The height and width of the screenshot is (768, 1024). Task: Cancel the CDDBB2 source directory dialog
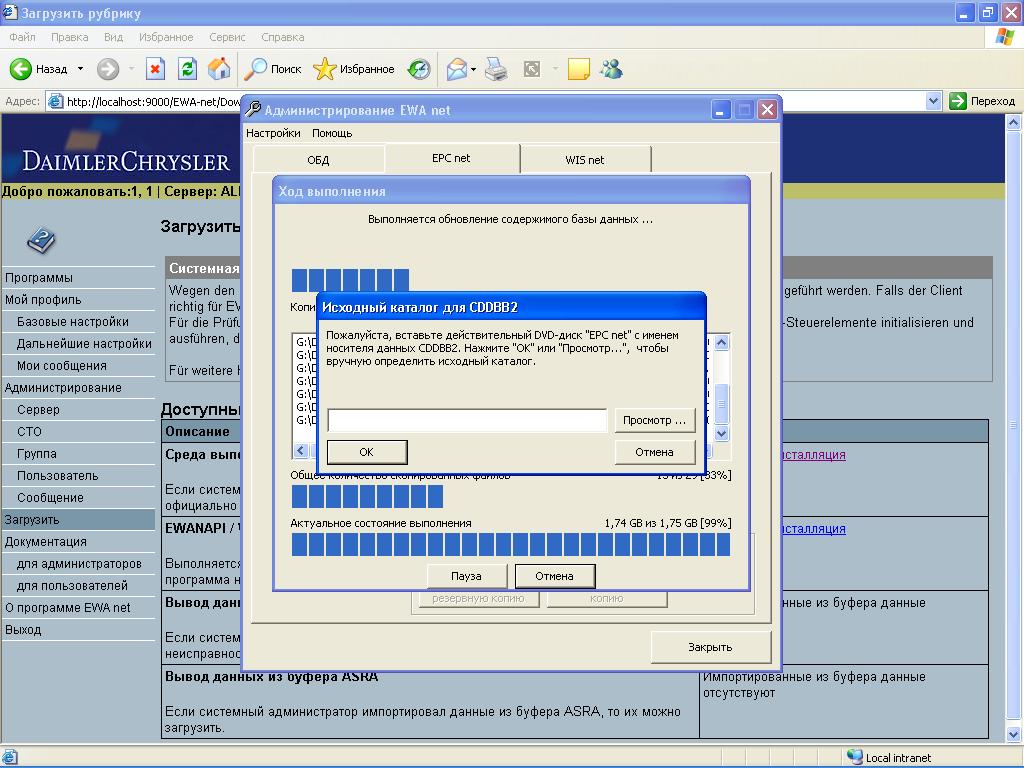tap(654, 452)
